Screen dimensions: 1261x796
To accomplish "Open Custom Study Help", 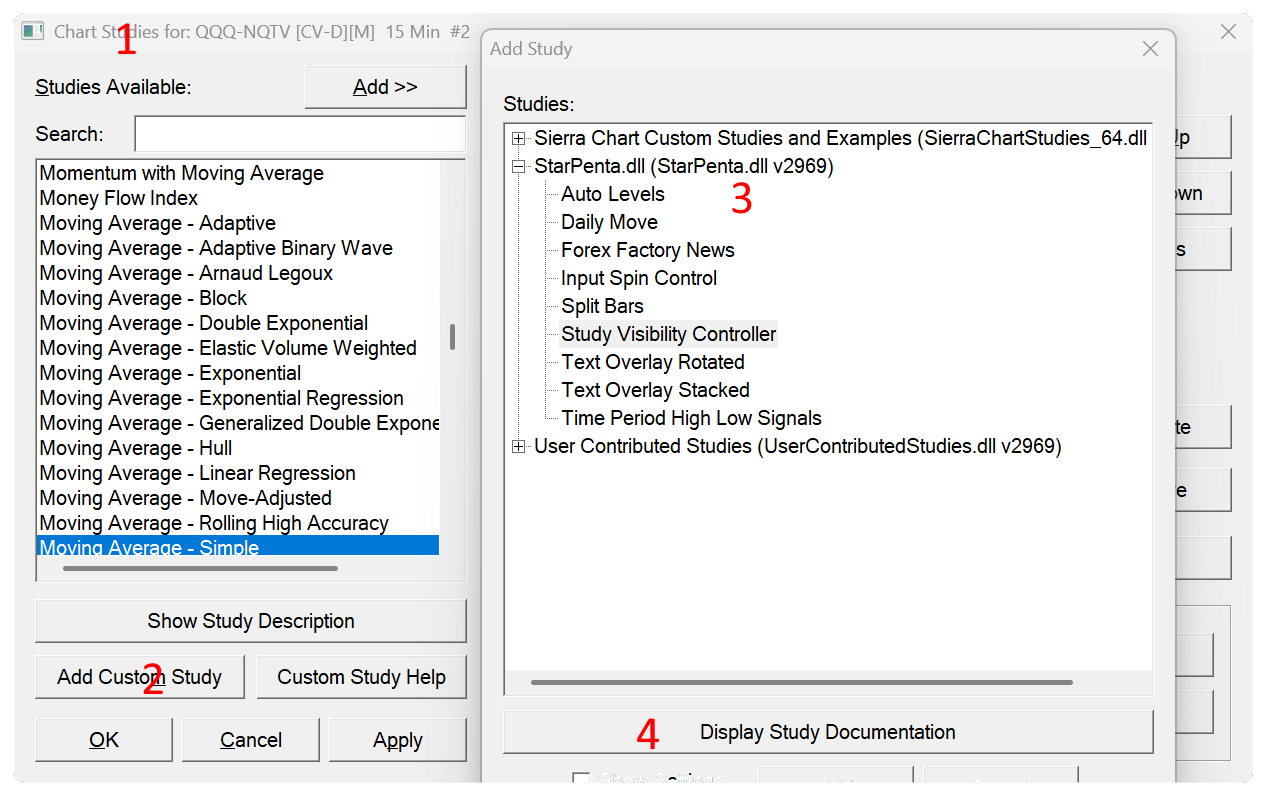I will (x=361, y=677).
